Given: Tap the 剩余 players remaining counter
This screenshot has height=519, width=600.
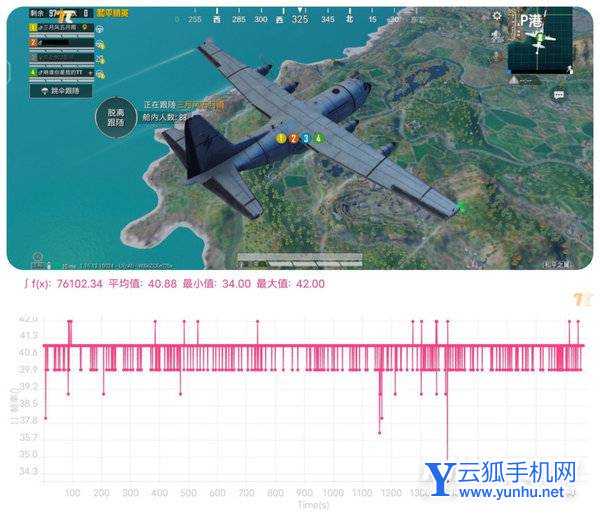Looking at the screenshot, I should point(60,14).
